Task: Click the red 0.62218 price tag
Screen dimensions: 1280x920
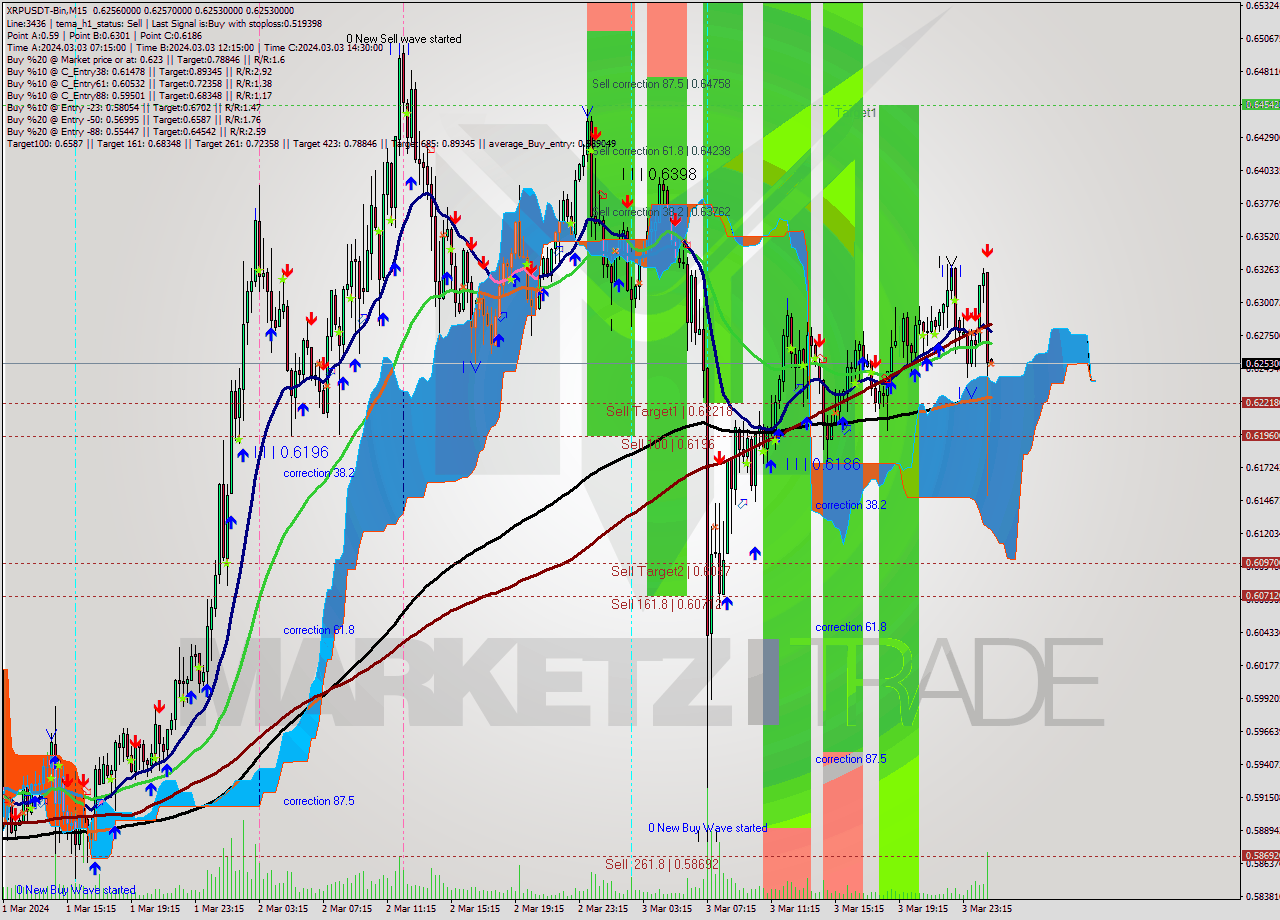Action: click(x=1260, y=402)
